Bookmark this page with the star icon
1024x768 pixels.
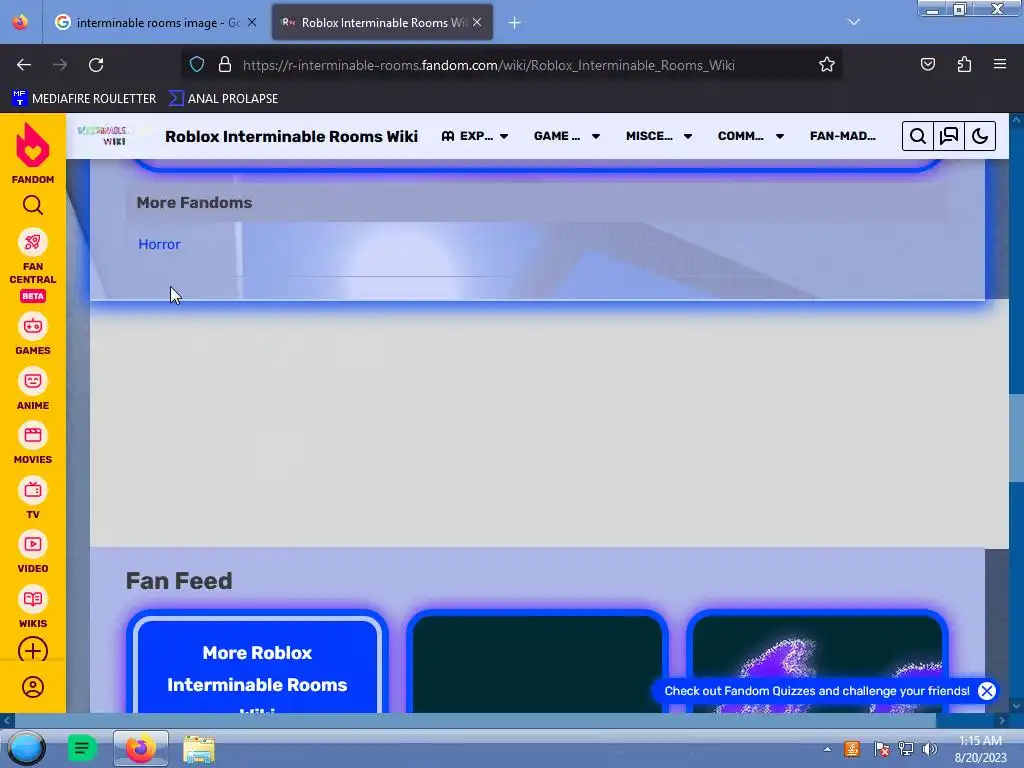coord(827,65)
